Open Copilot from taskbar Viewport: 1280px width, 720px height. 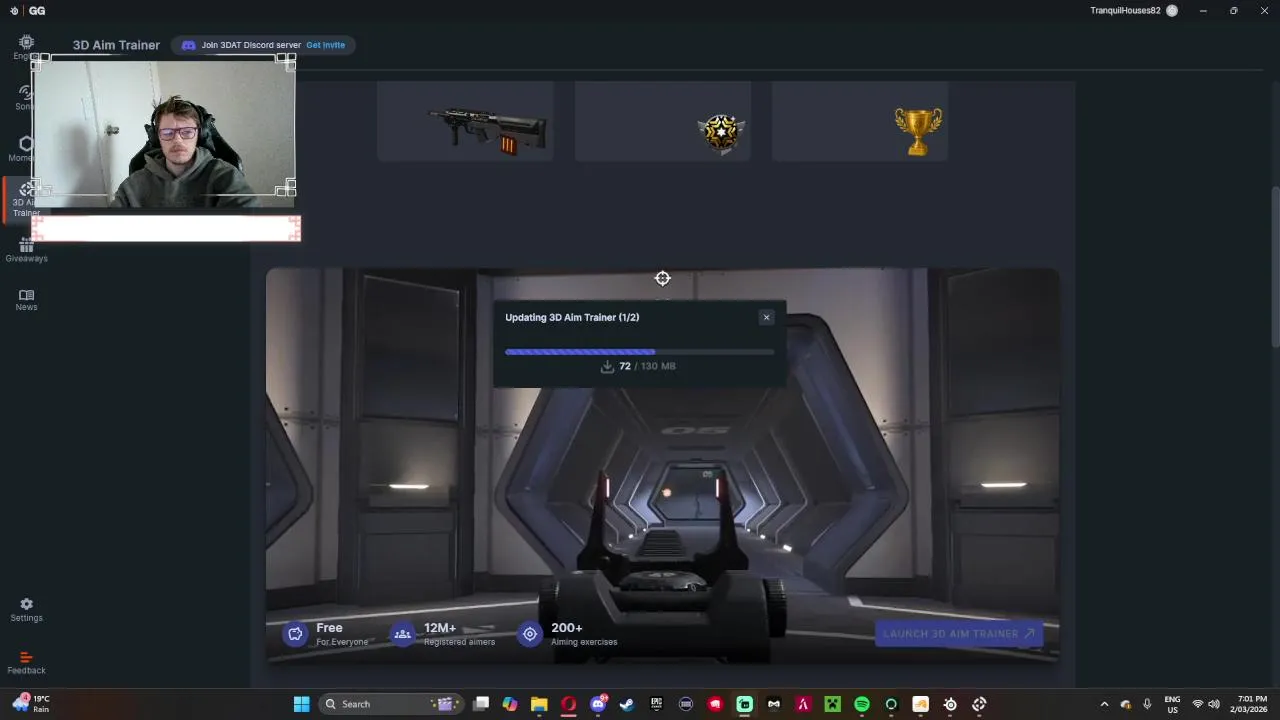point(510,704)
